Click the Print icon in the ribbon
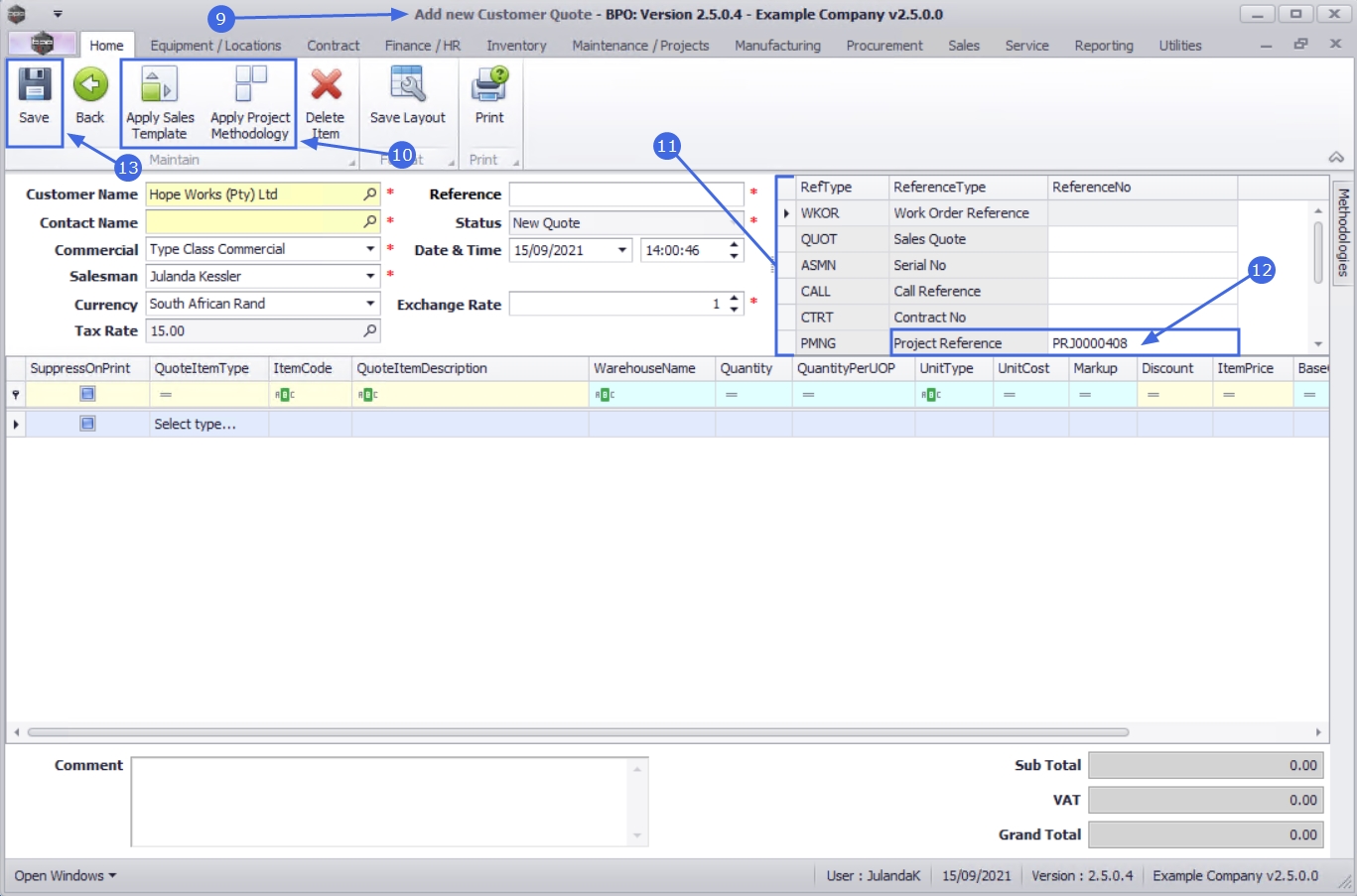Screen dimensions: 1357x896 click(x=489, y=84)
